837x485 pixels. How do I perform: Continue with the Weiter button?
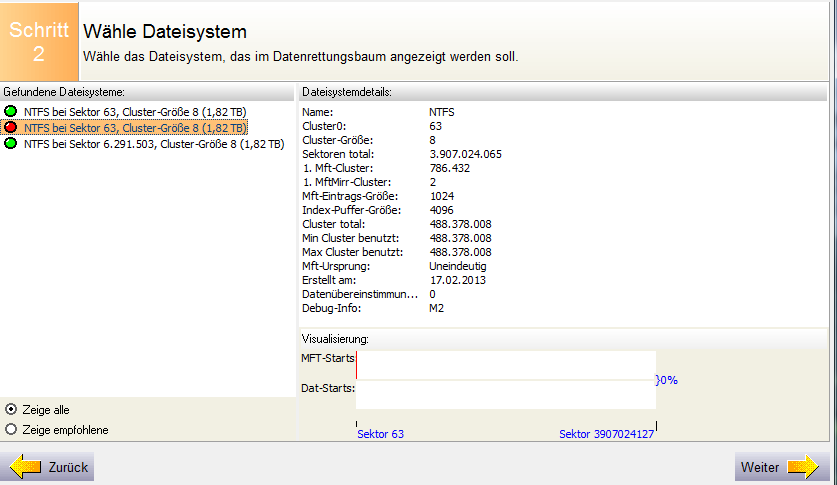coord(783,467)
